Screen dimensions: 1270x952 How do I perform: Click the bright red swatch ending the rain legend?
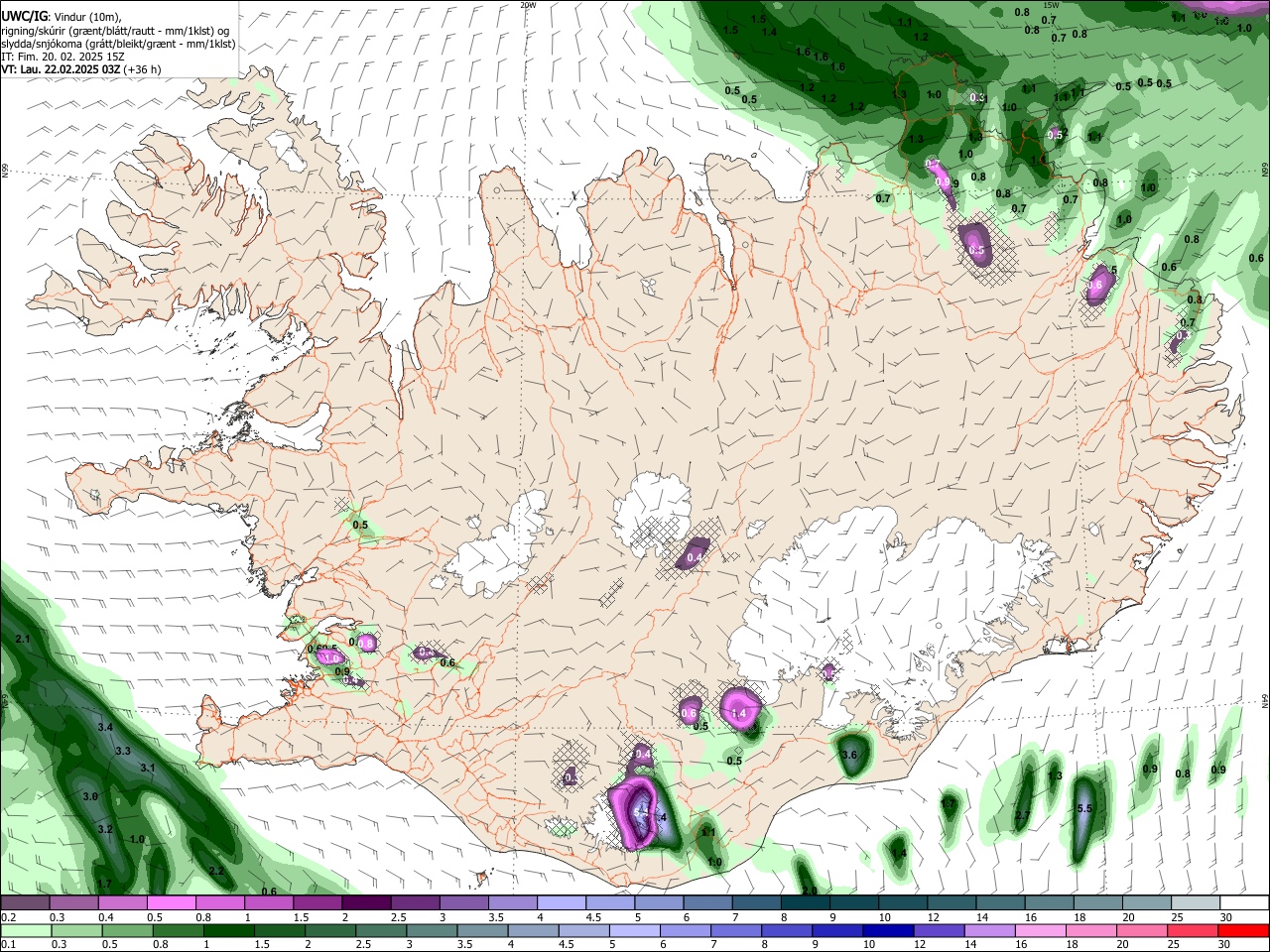[1242, 931]
